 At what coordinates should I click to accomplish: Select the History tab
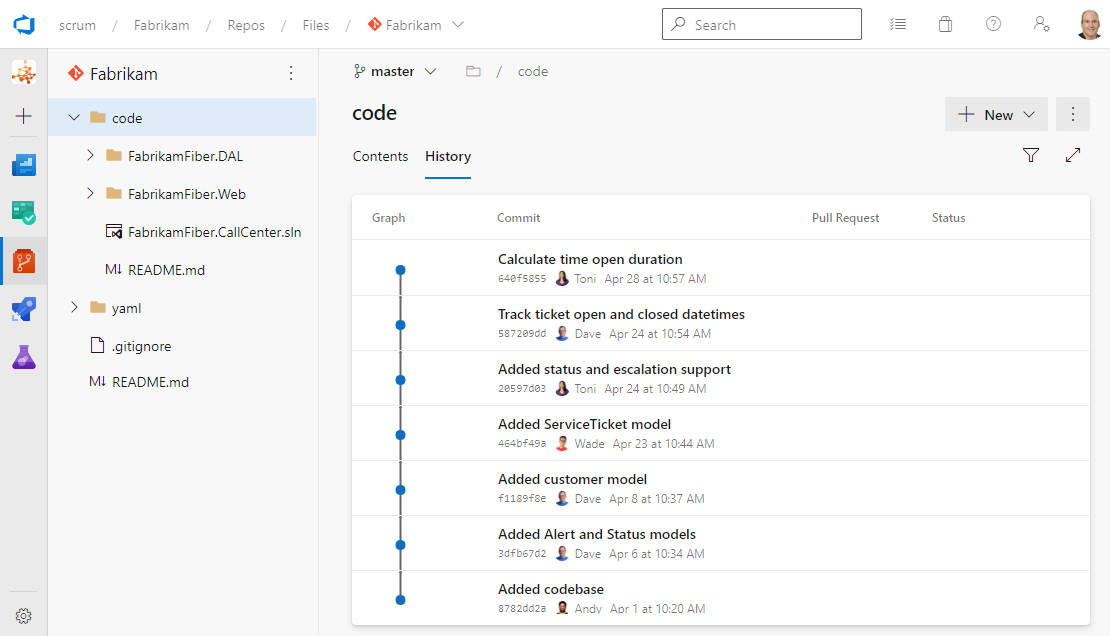(448, 157)
